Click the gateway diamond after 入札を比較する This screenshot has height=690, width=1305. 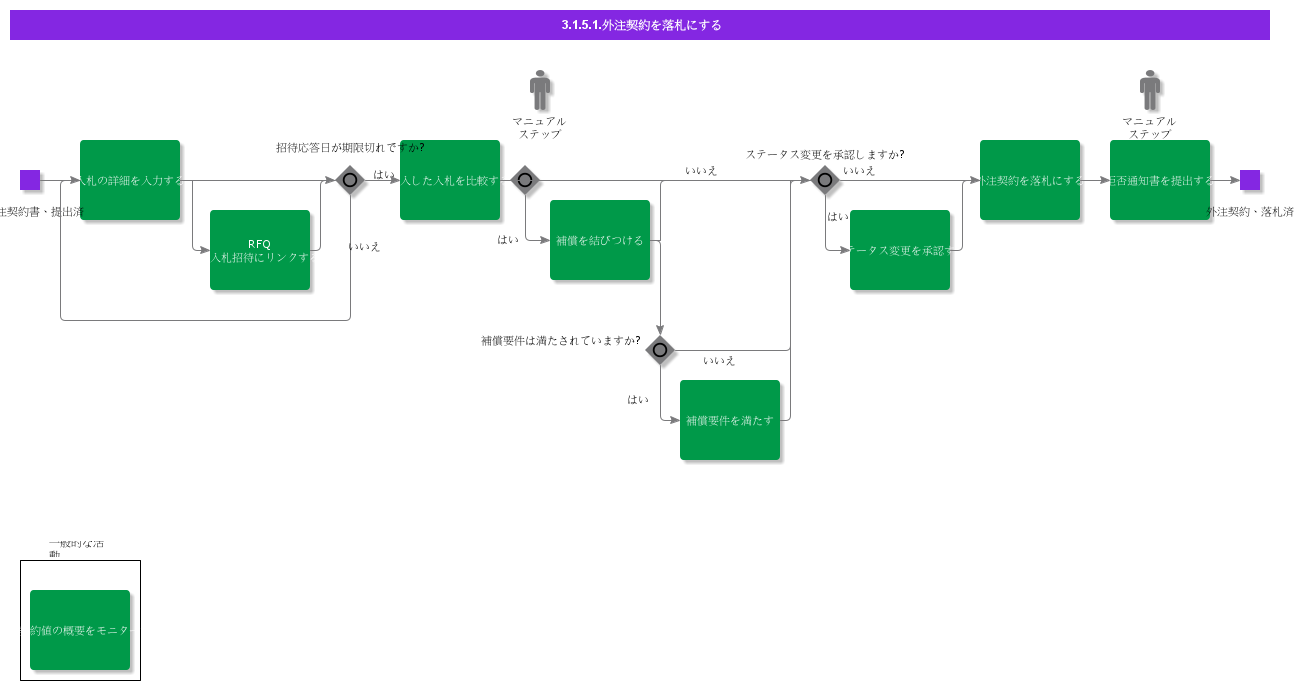tap(525, 180)
